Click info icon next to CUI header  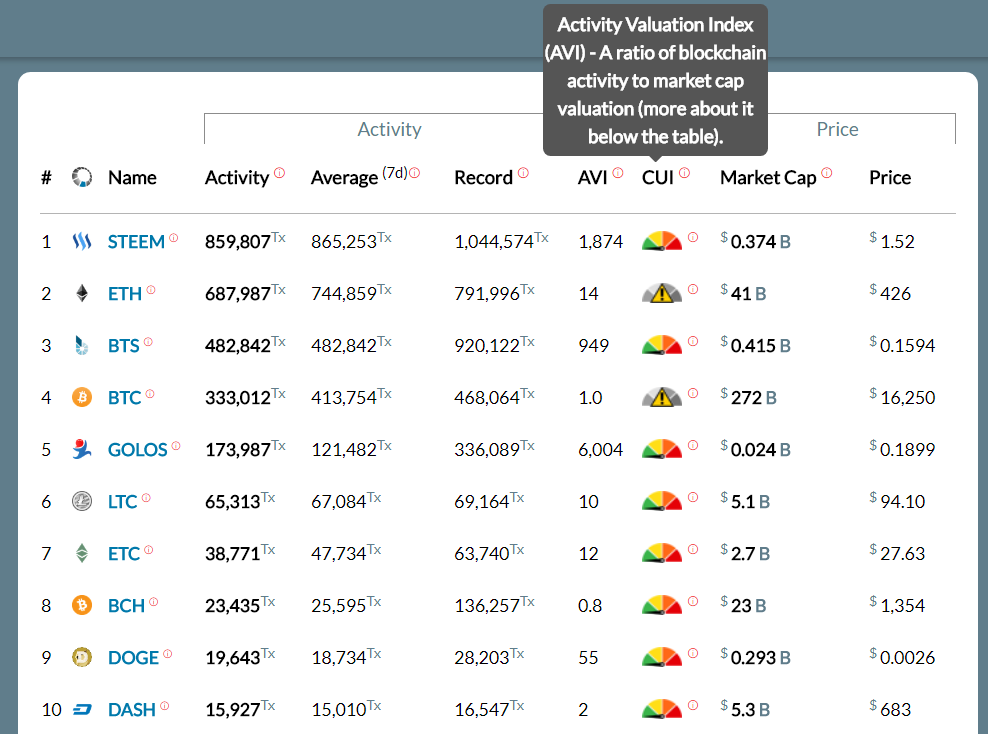pos(685,173)
